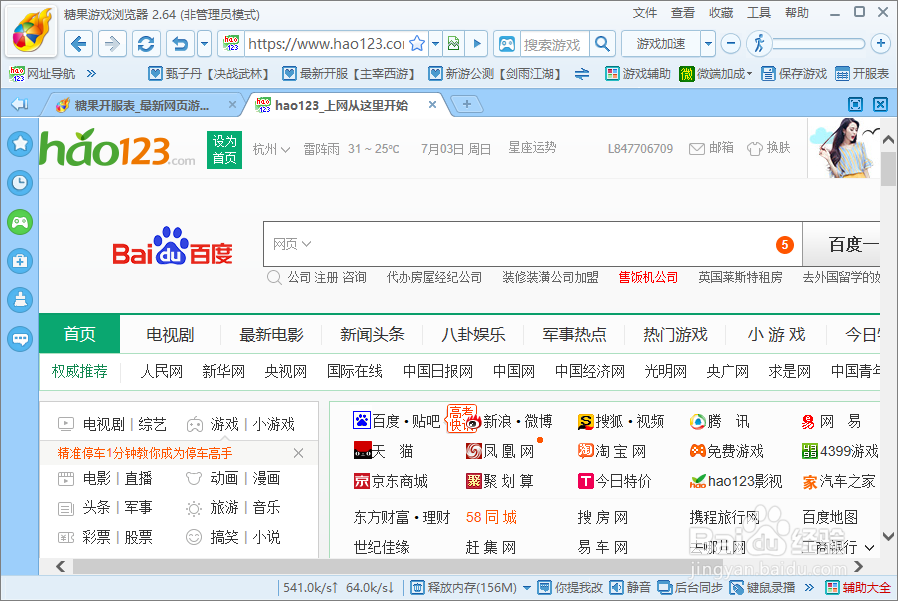Image resolution: width=898 pixels, height=601 pixels.
Task: Click the minus speed button
Action: pyautogui.click(x=731, y=44)
